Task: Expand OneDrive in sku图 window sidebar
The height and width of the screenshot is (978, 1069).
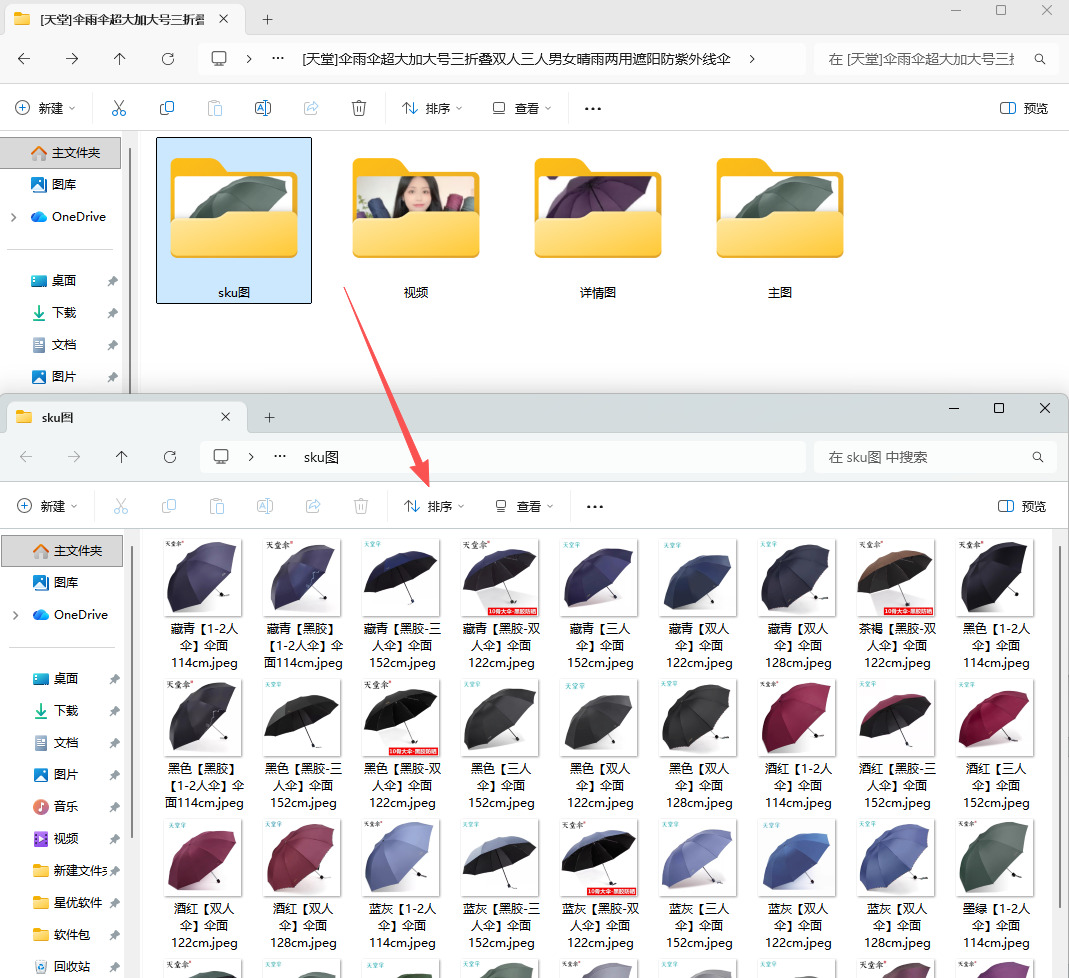Action: coord(16,615)
